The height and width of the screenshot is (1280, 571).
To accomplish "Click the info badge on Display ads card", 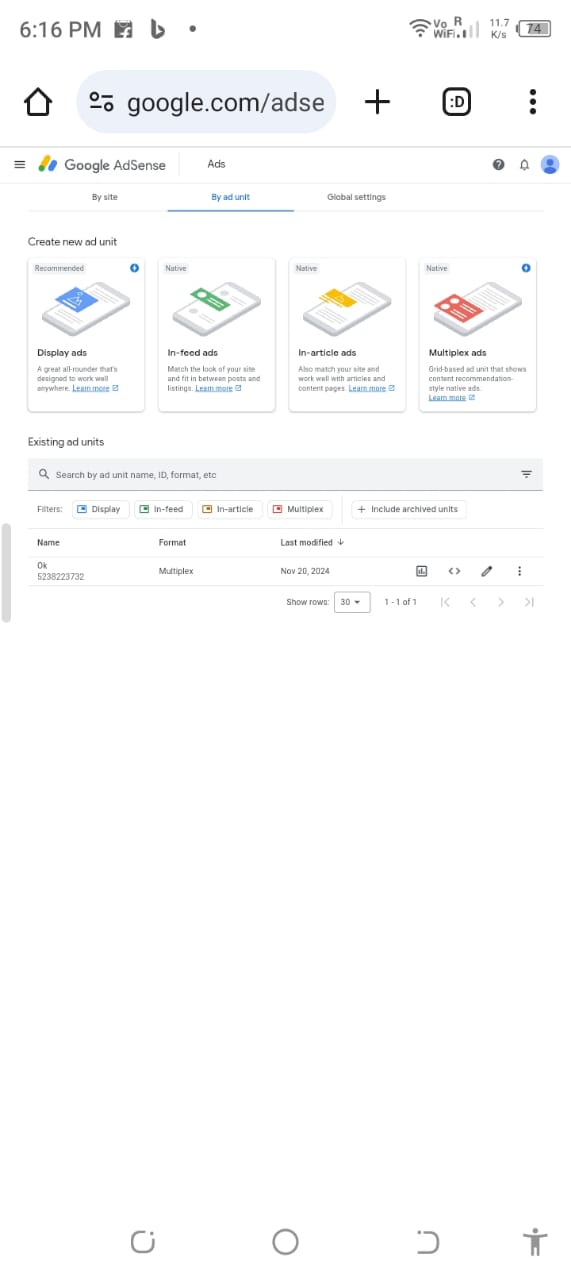I will click(134, 268).
